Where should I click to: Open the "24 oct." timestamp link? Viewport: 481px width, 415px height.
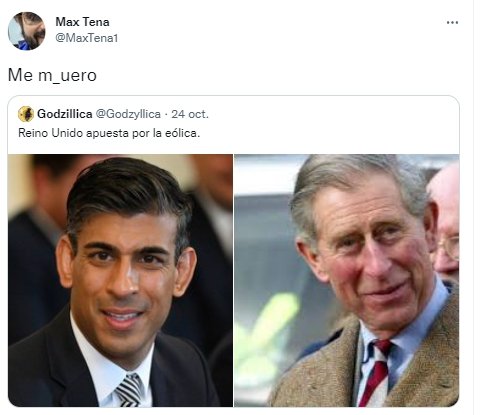point(190,114)
